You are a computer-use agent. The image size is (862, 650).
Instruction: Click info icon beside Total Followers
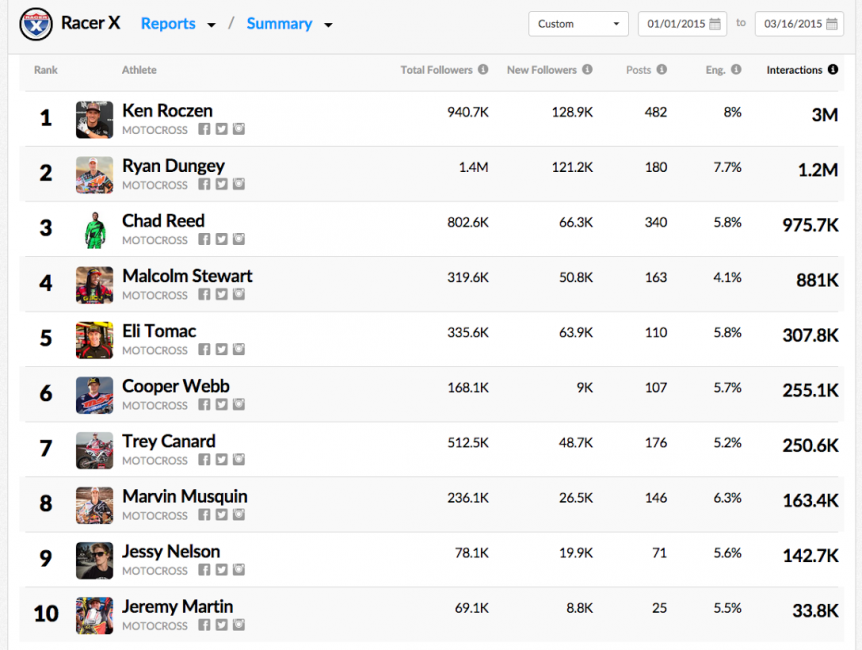point(483,70)
